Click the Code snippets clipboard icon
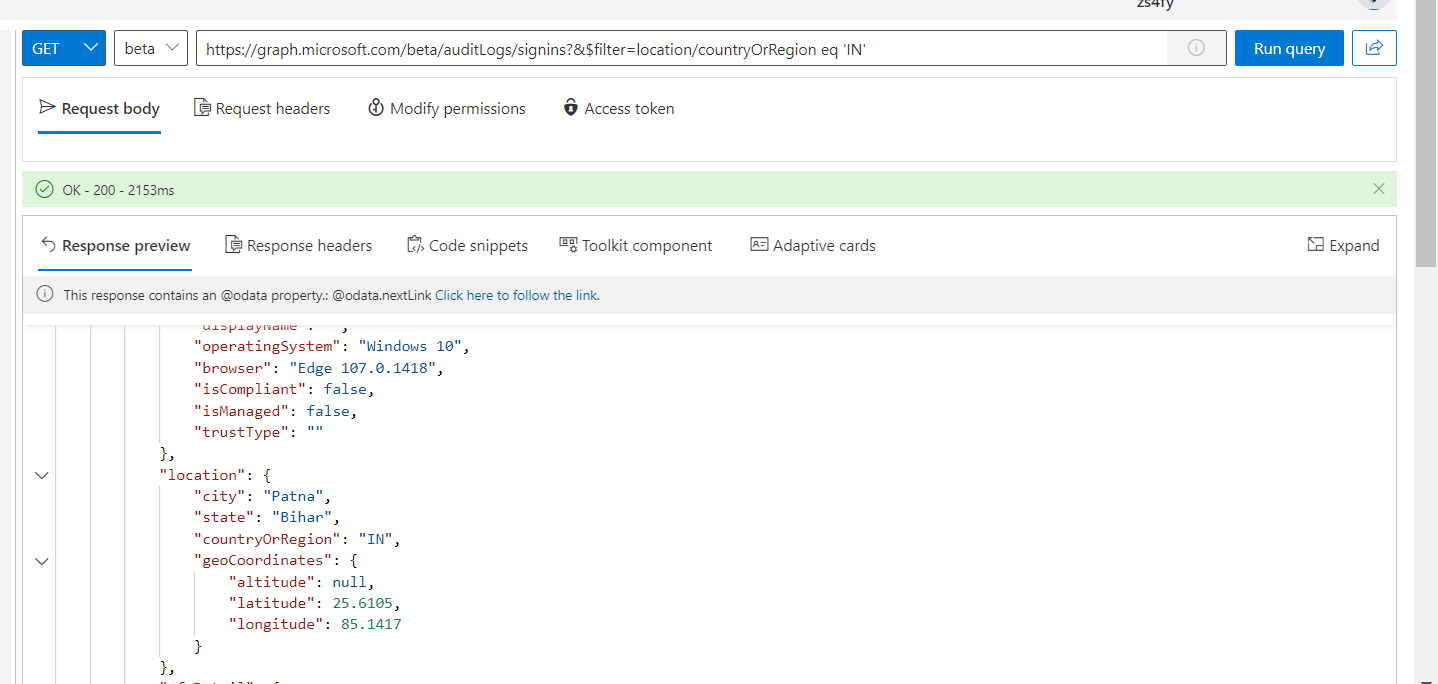This screenshot has height=684, width=1438. 415,244
